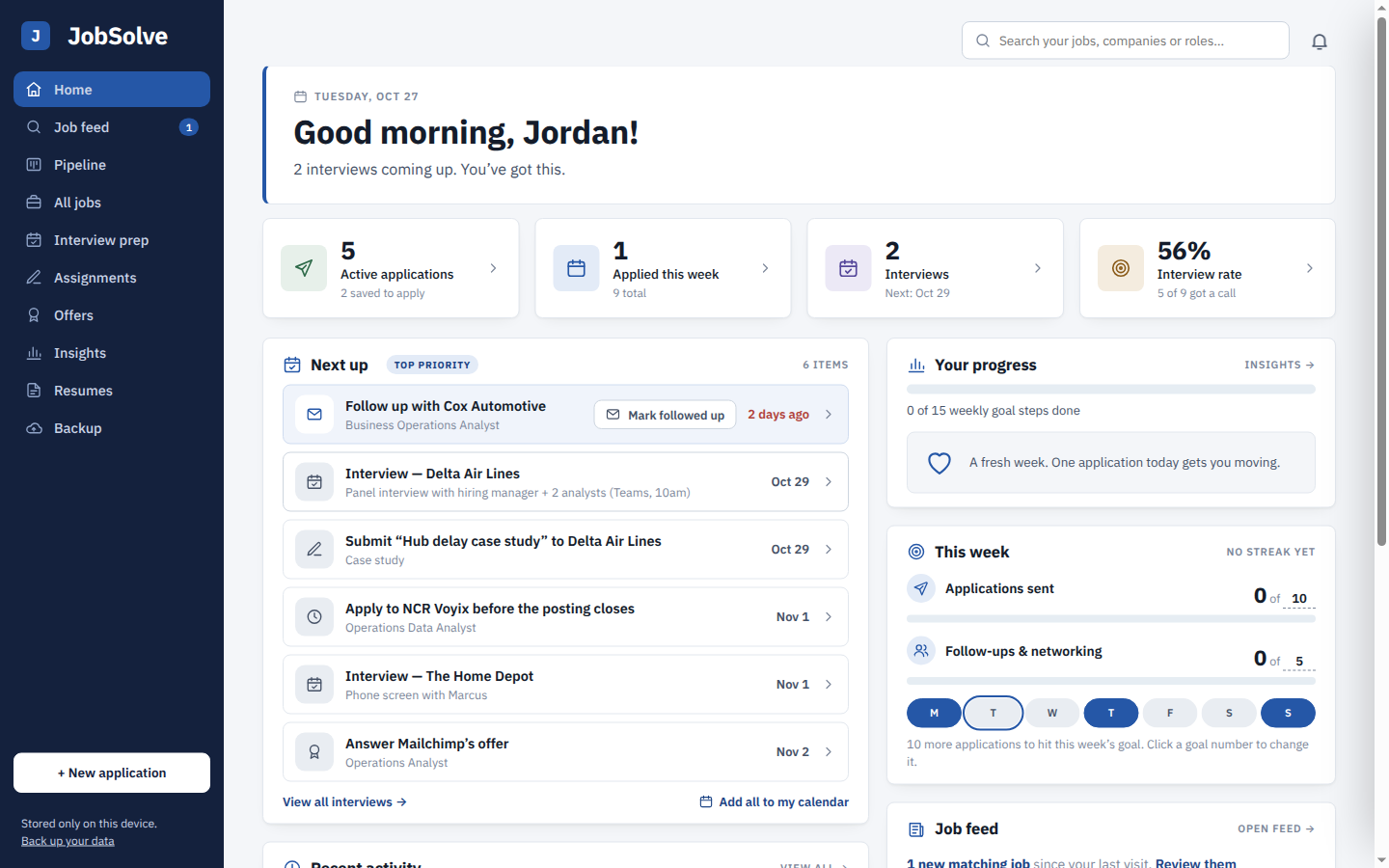Toggle the Sunday day pill
1389x868 pixels.
[1288, 713]
